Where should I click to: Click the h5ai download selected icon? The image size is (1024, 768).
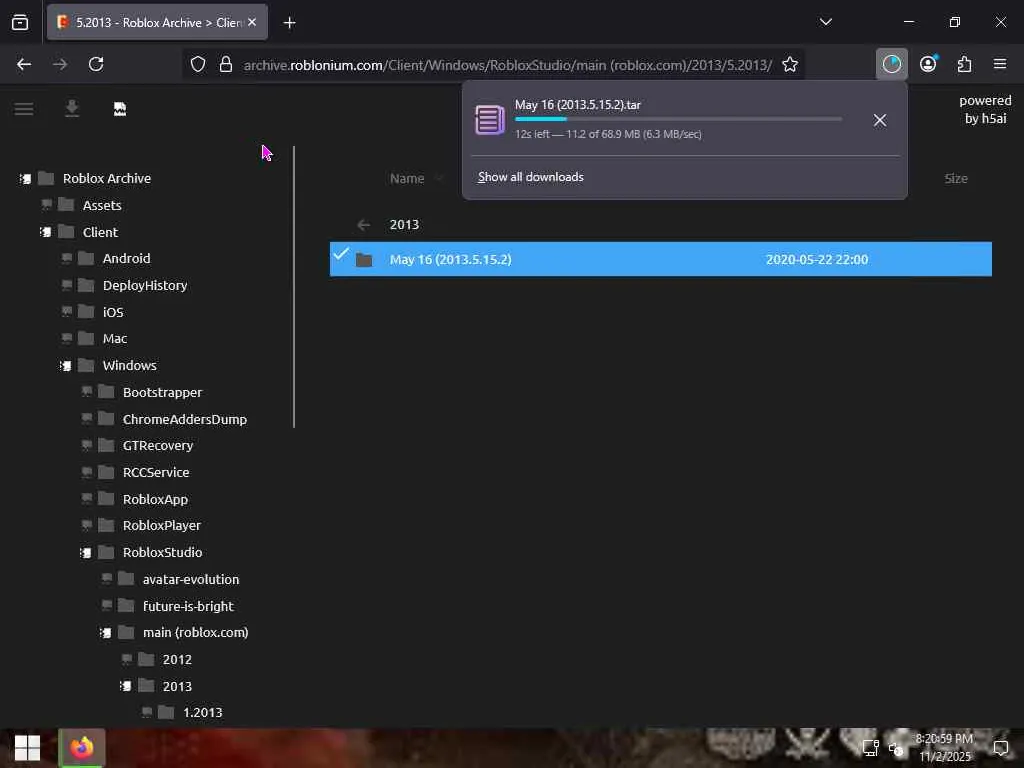pos(72,108)
